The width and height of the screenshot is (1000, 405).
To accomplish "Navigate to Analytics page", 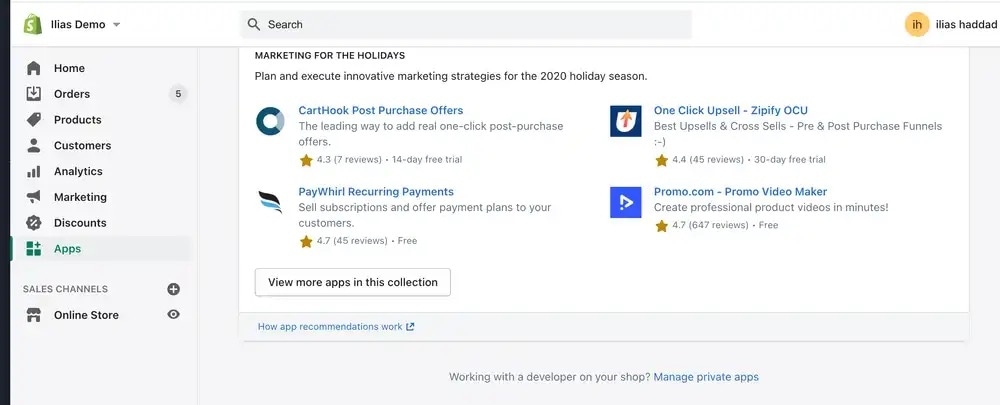I will pyautogui.click(x=78, y=171).
